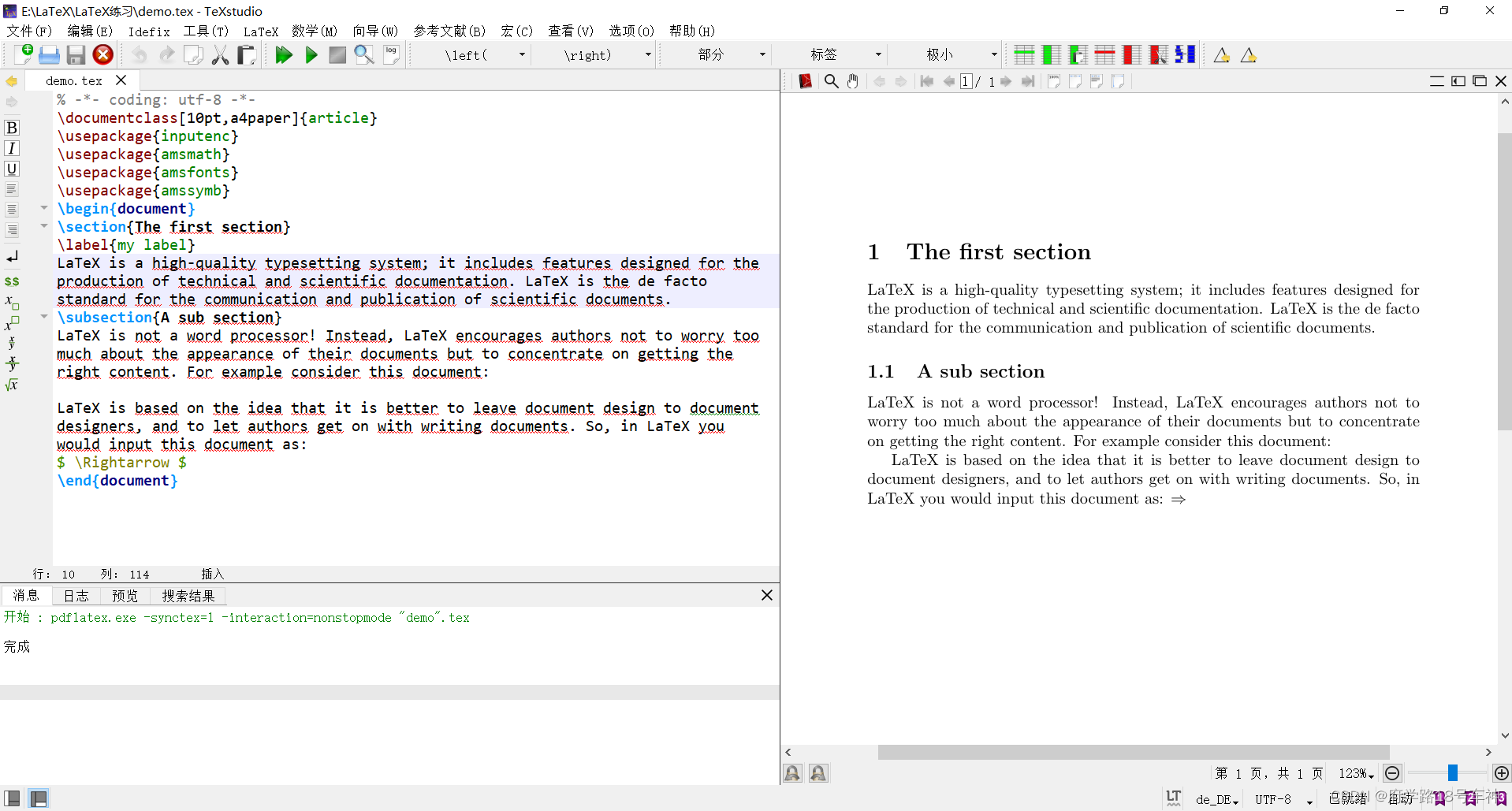Select the hand scroll tool in the PDF viewer

[853, 81]
